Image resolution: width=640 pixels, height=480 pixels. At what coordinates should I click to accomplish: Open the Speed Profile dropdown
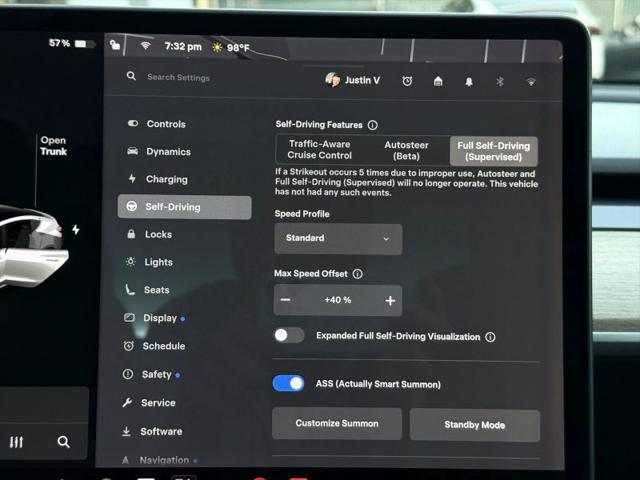[x=338, y=238]
